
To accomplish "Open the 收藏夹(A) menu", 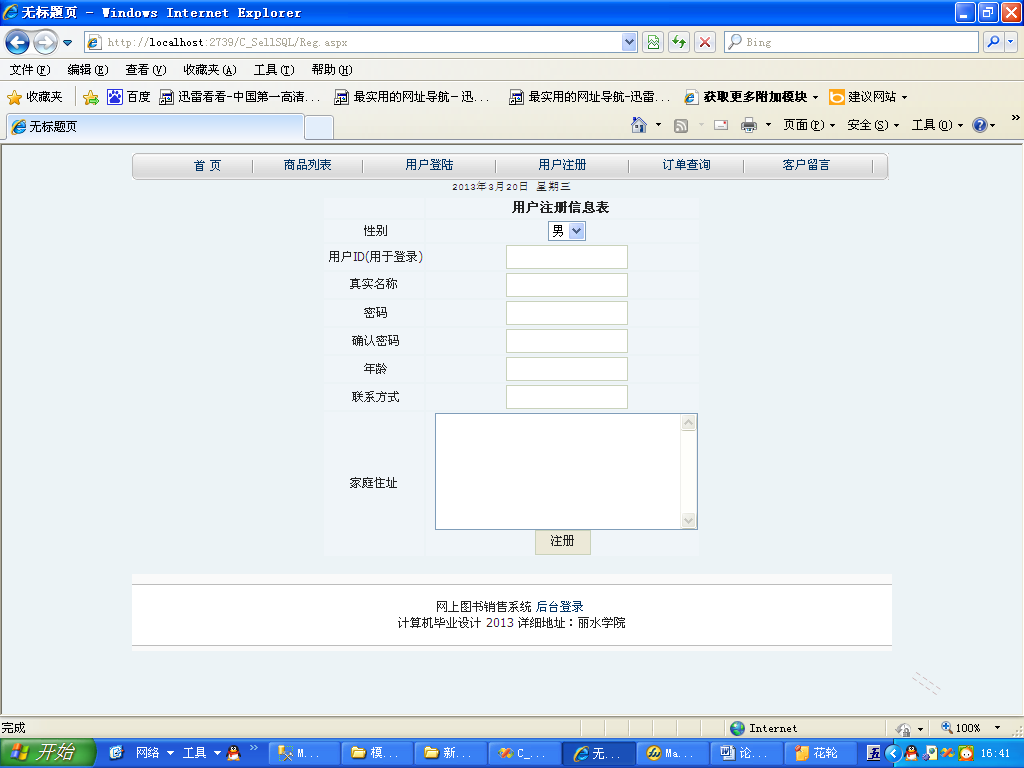I will tap(210, 70).
